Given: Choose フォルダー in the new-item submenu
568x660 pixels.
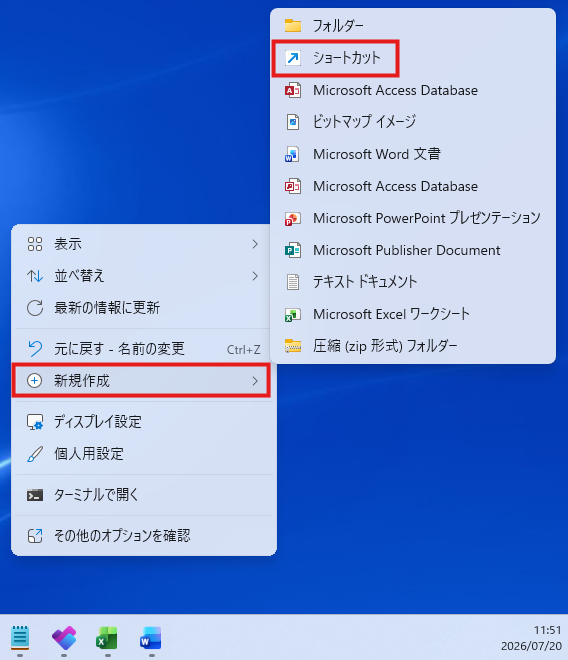Looking at the screenshot, I should click(413, 26).
